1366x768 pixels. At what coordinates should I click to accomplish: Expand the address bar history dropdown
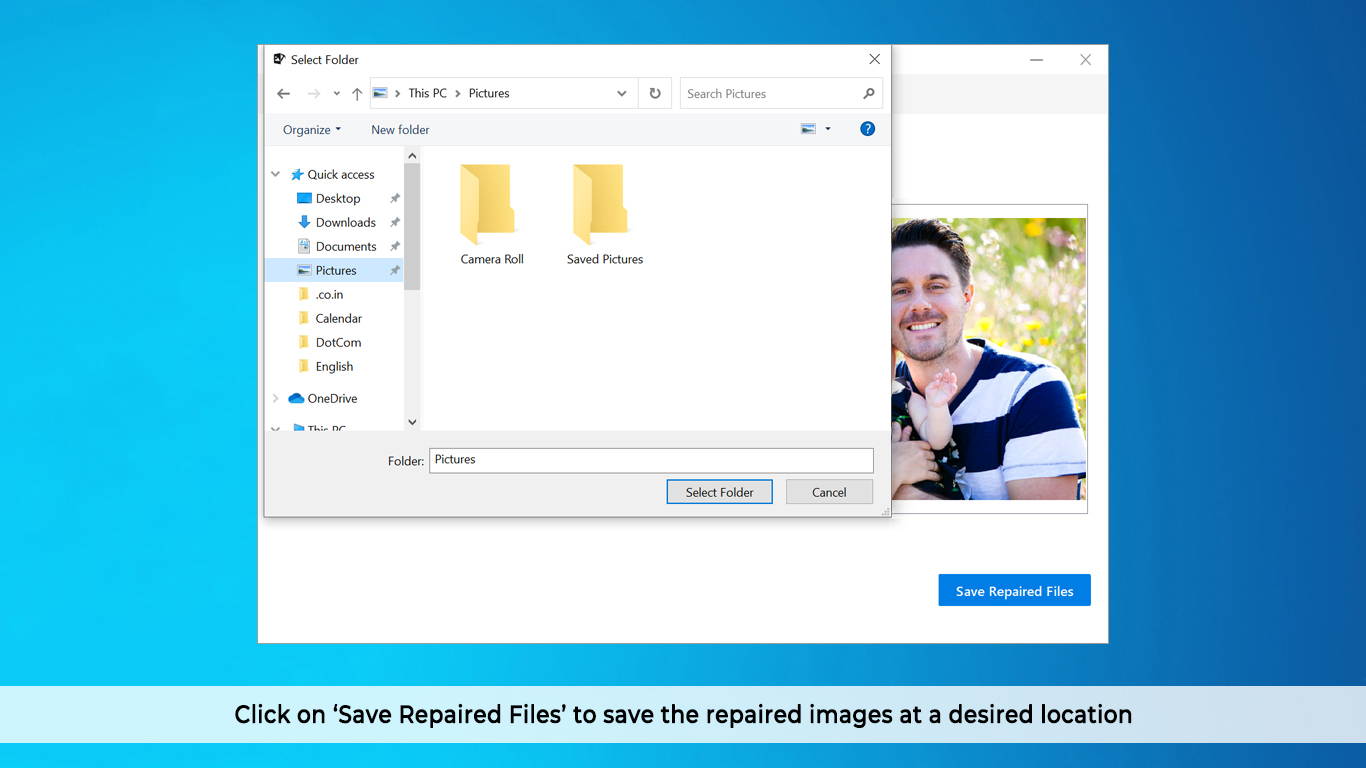(621, 93)
